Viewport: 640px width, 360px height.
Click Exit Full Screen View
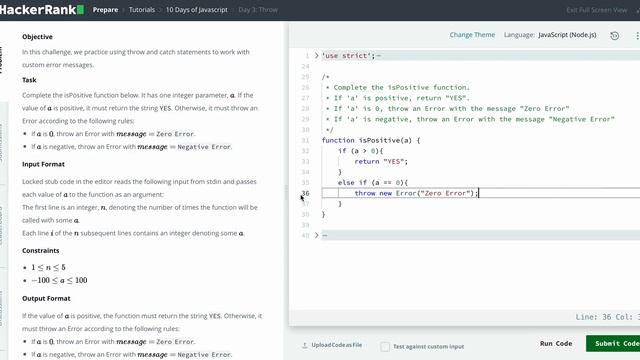pyautogui.click(x=596, y=10)
